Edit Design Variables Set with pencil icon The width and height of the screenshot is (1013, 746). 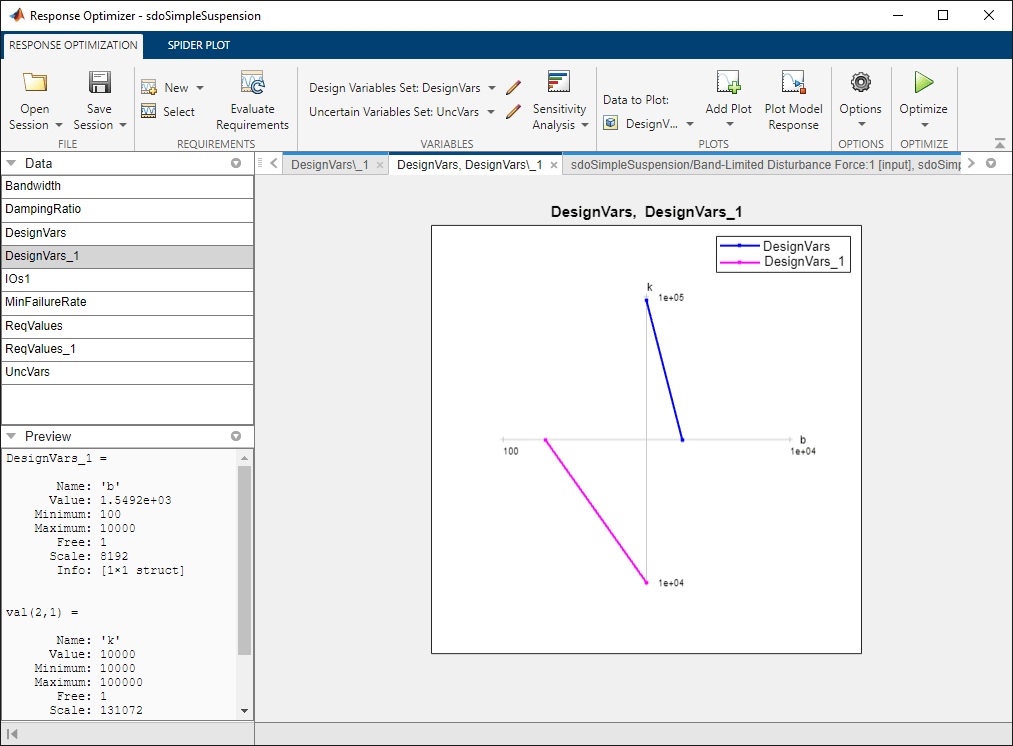tap(514, 88)
